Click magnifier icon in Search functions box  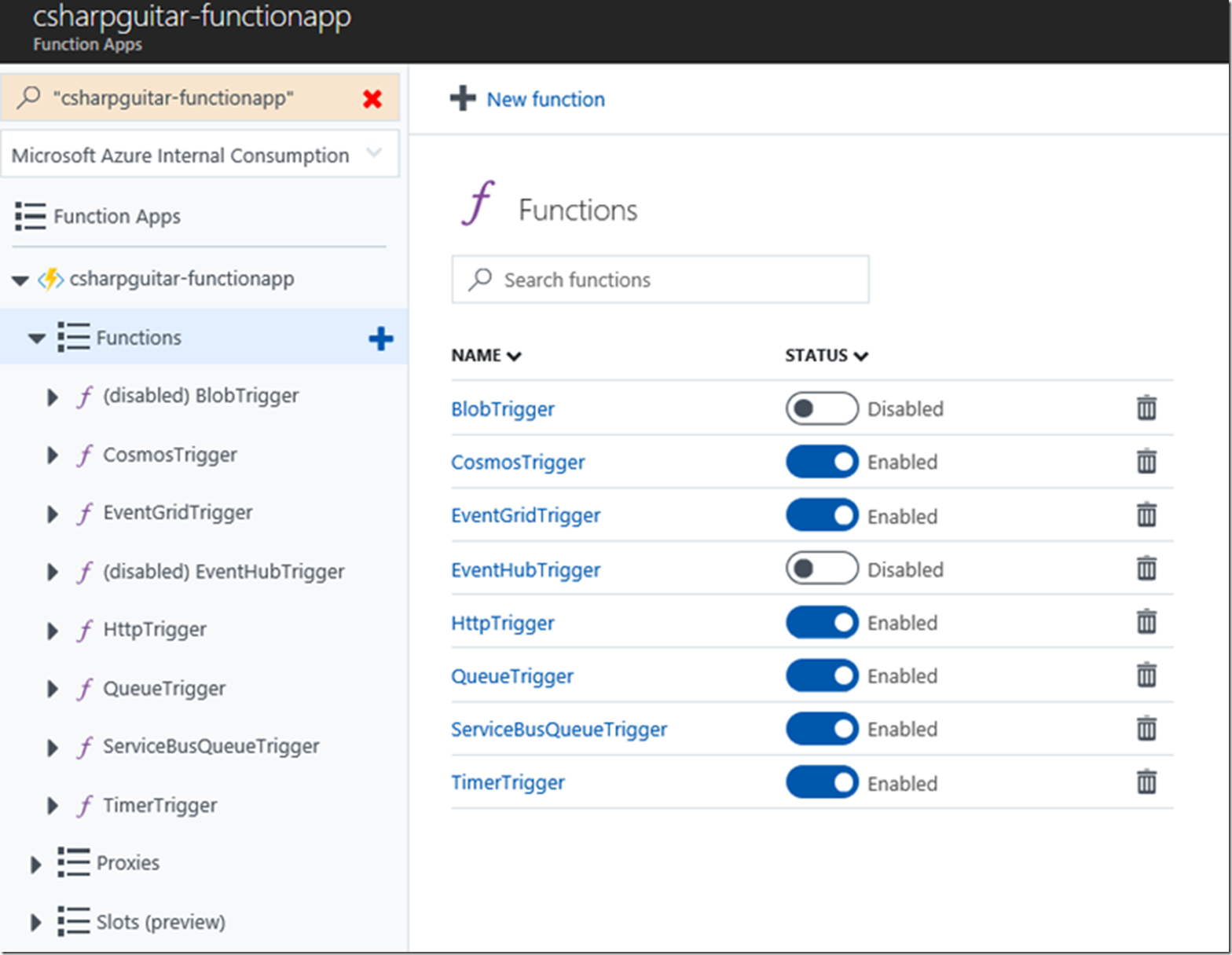(480, 280)
